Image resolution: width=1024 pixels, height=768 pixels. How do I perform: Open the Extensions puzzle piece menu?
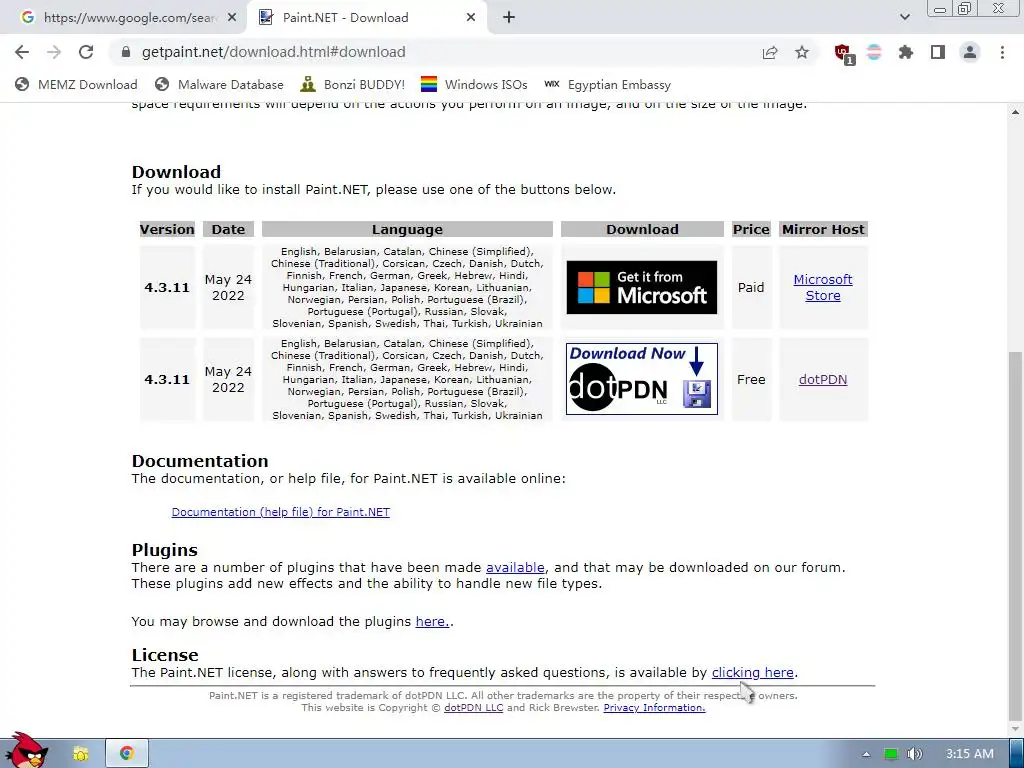pyautogui.click(x=906, y=52)
